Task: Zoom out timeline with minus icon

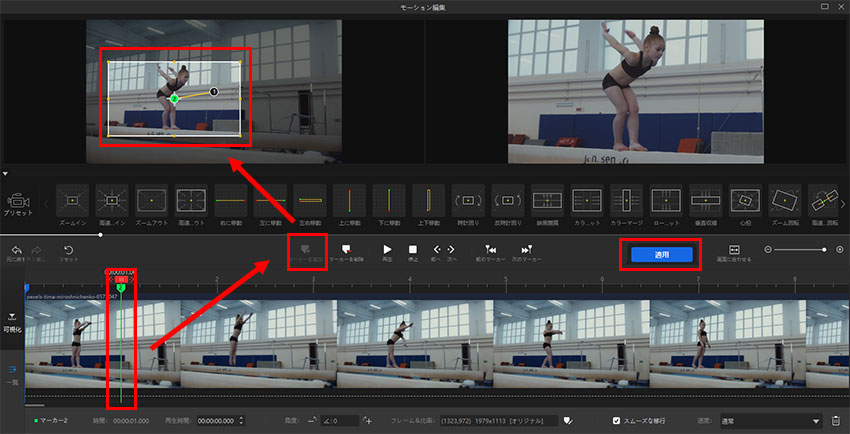Action: [768, 249]
